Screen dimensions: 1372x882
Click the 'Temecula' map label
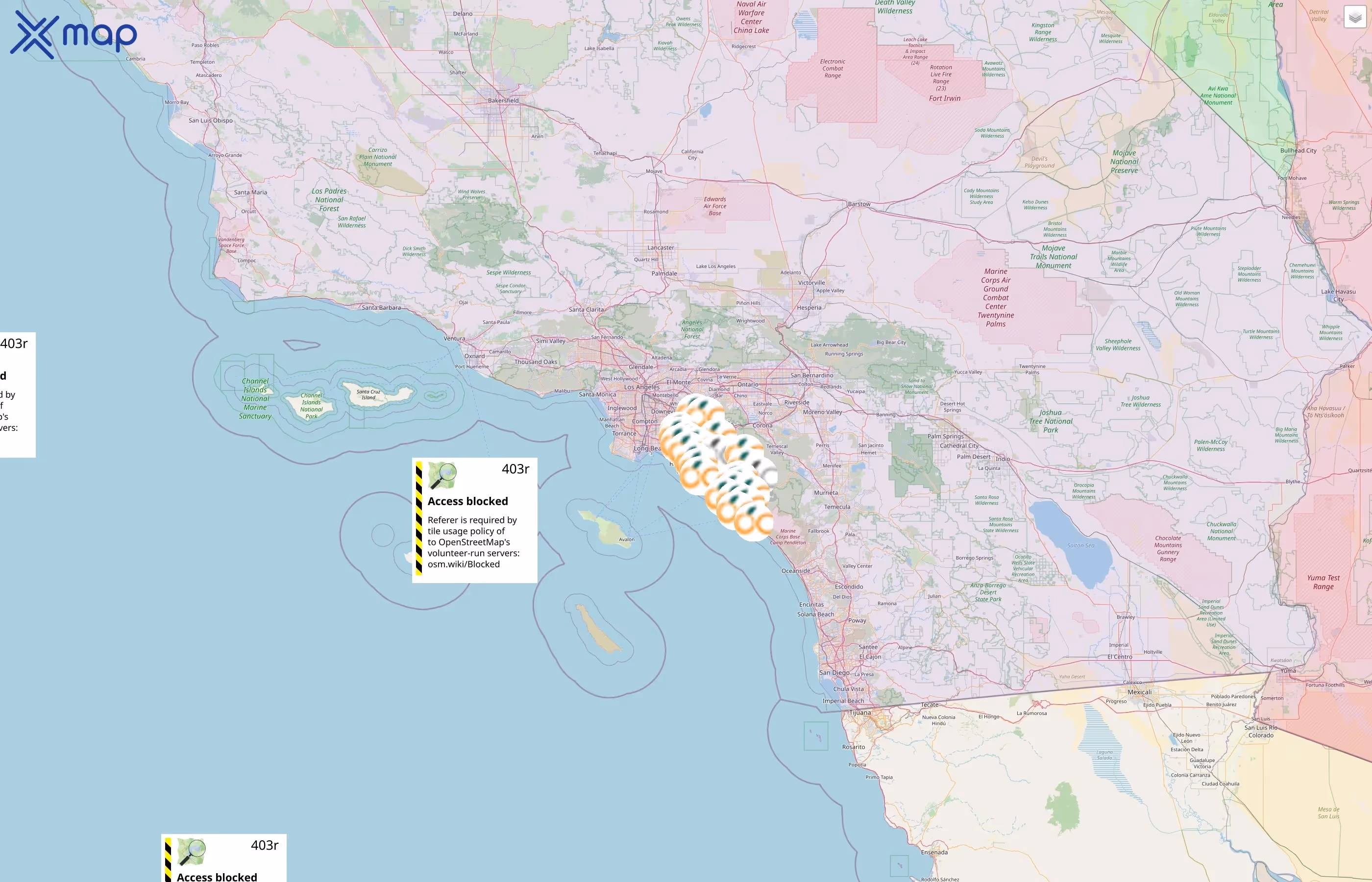point(837,507)
